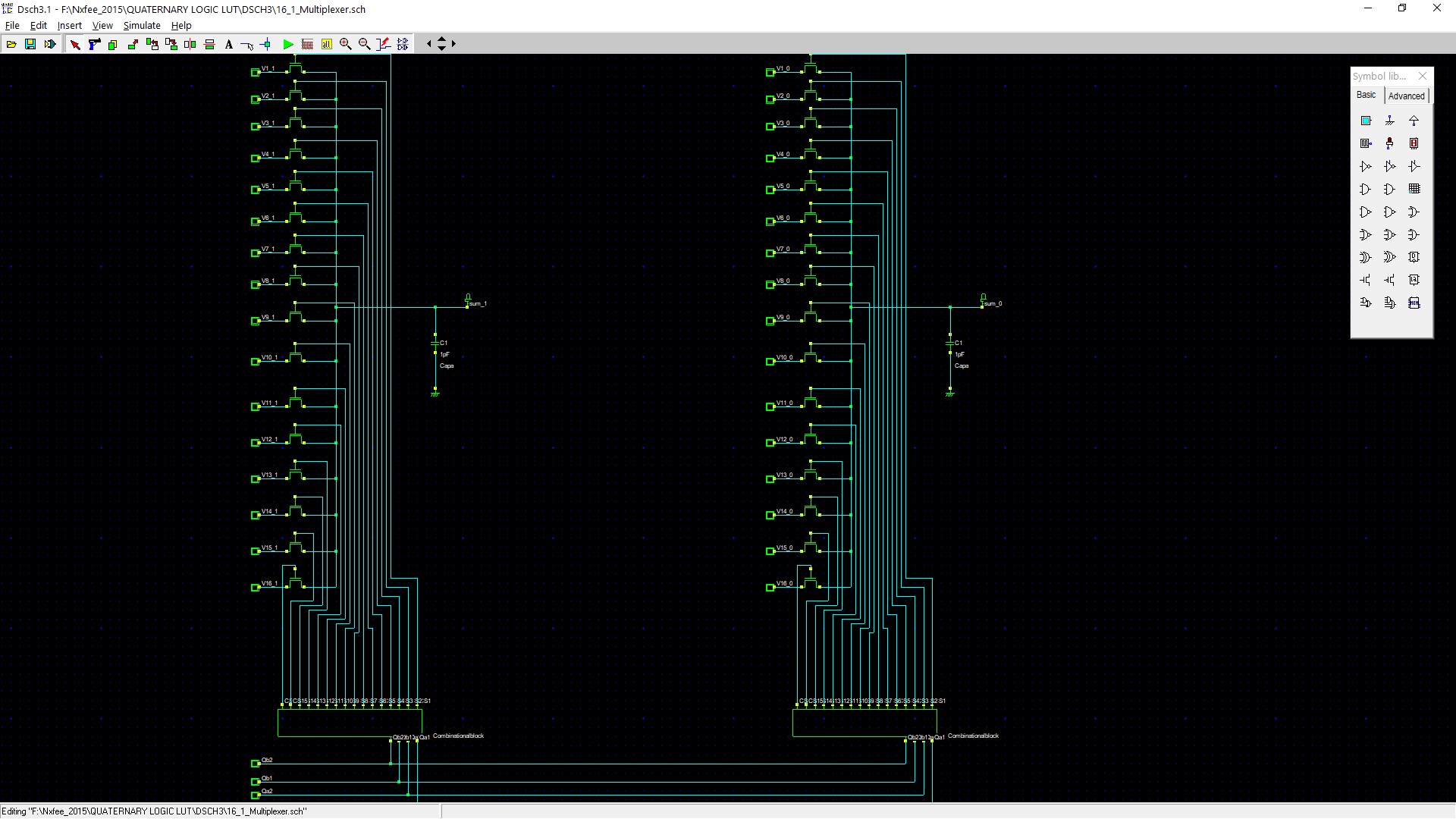Pick the seven-segment display symbol
Viewport: 1456px width, 819px height.
pyautogui.click(x=1414, y=143)
